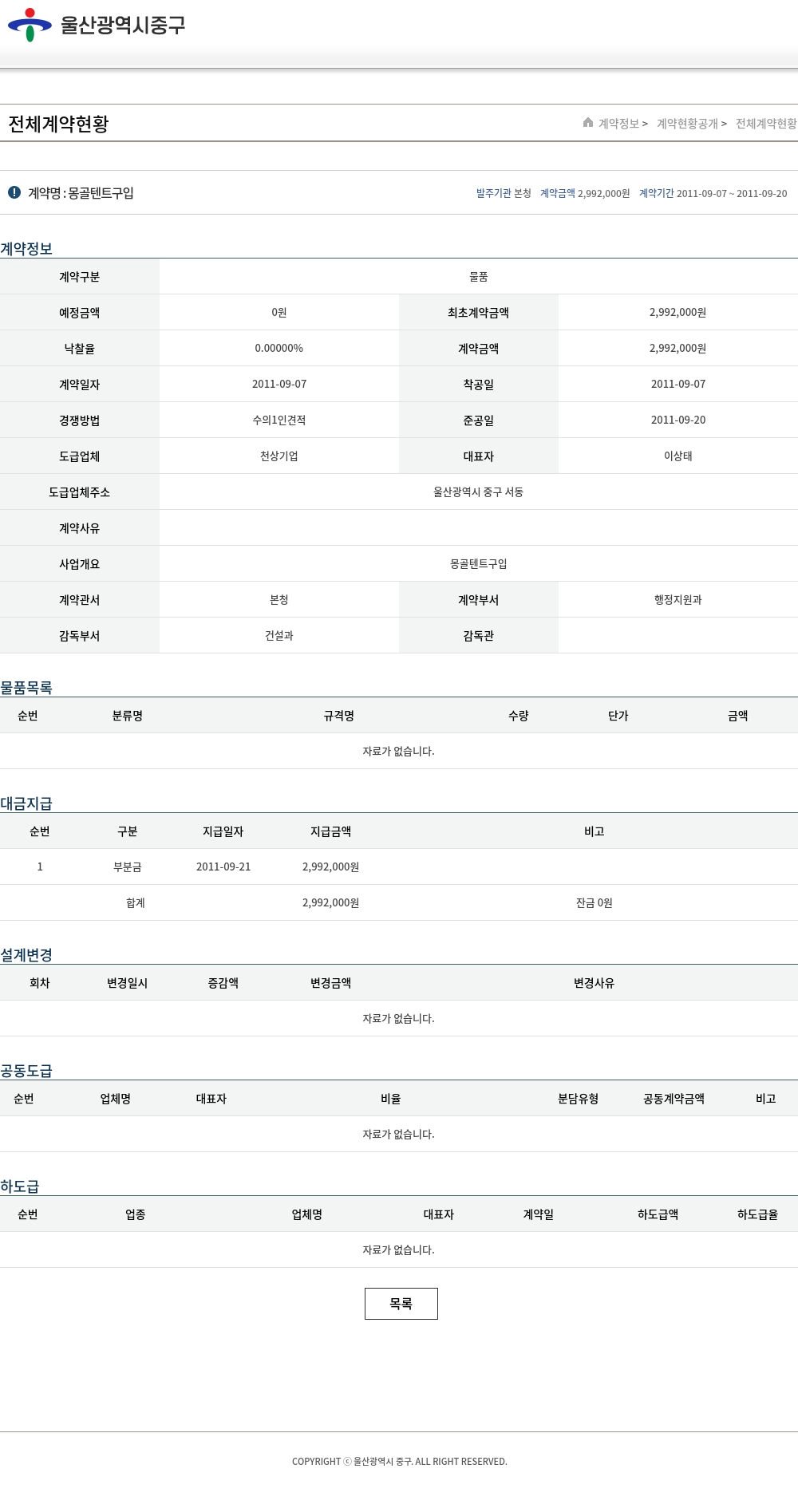Select the 물품 value in 계약구분 row
This screenshot has width=798, height=1512.
click(x=479, y=276)
